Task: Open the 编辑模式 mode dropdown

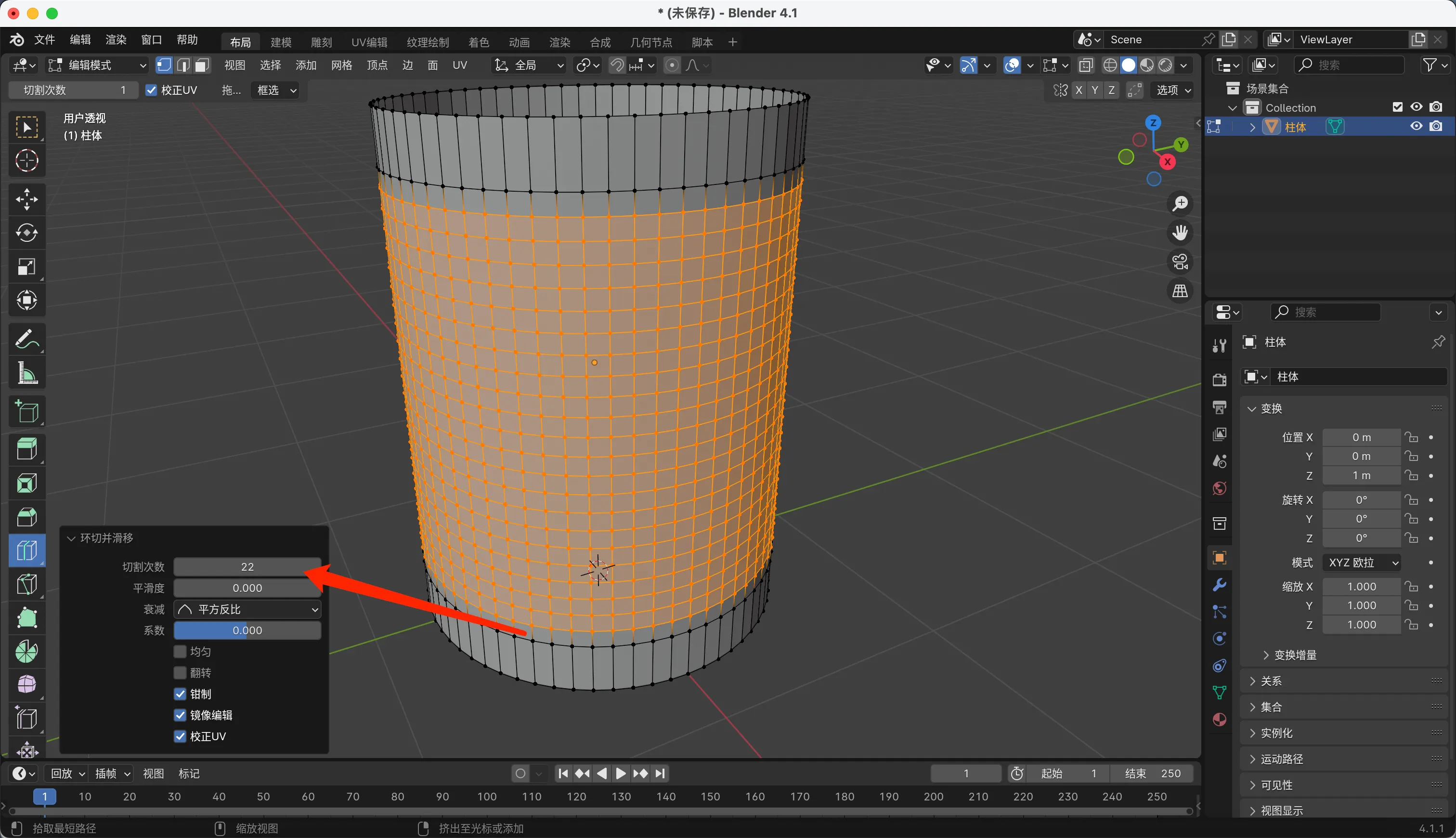Action: point(97,65)
